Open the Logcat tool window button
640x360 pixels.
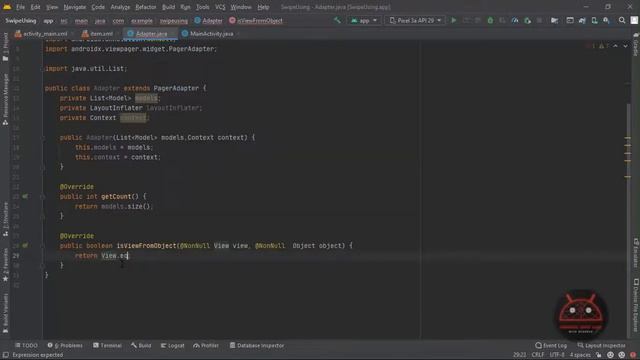coord(172,346)
